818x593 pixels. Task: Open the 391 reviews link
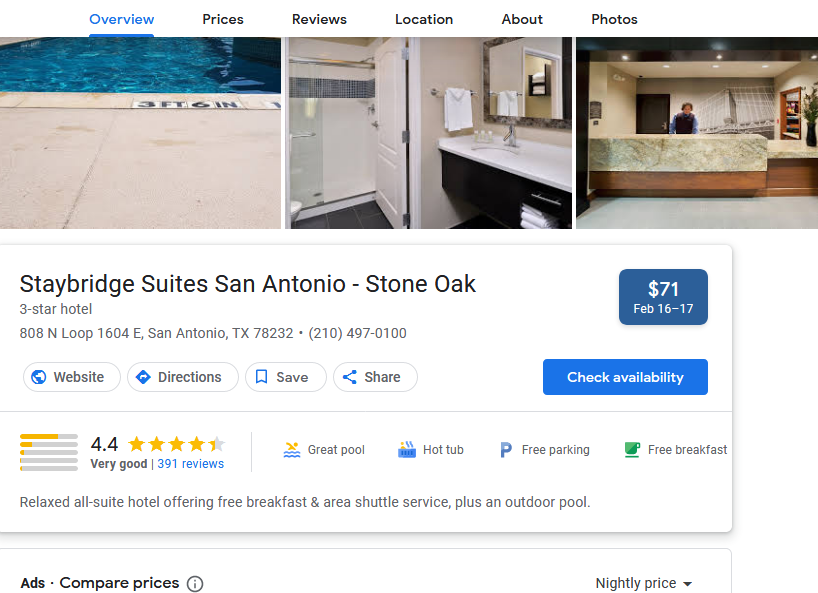pyautogui.click(x=190, y=464)
